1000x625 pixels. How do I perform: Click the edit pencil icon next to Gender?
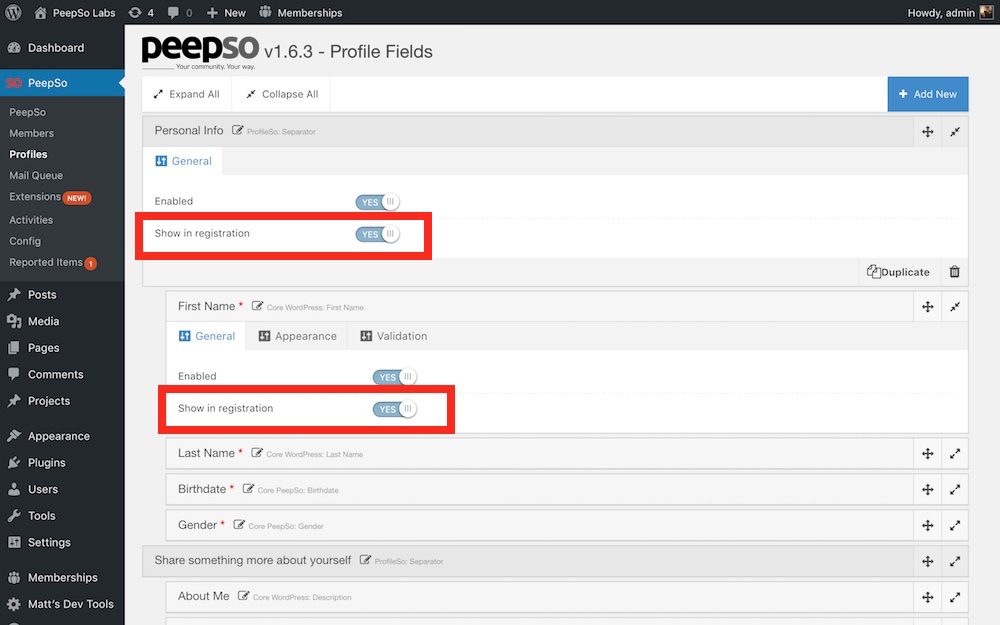pos(239,524)
